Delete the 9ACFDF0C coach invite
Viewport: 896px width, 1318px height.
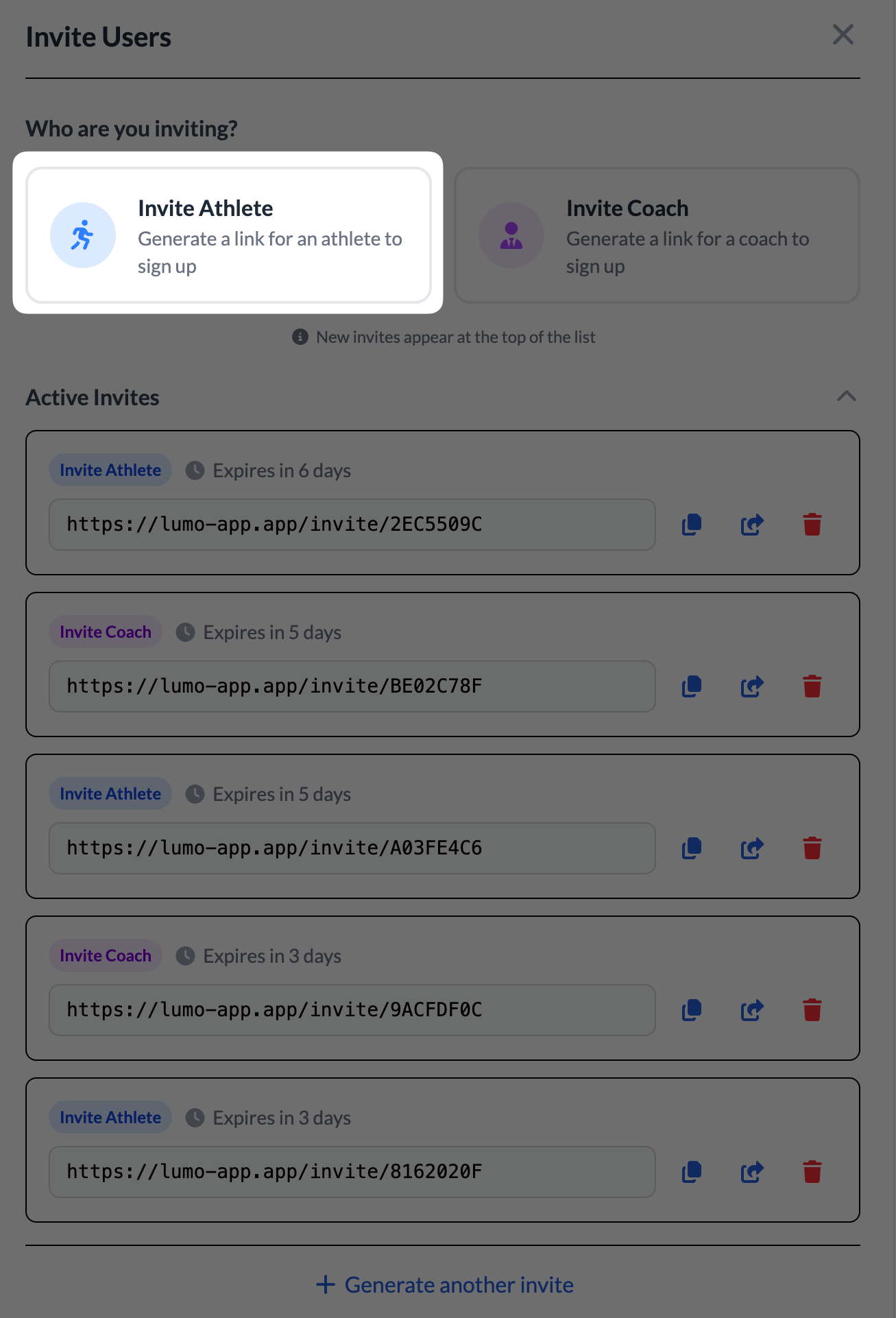pyautogui.click(x=812, y=1010)
